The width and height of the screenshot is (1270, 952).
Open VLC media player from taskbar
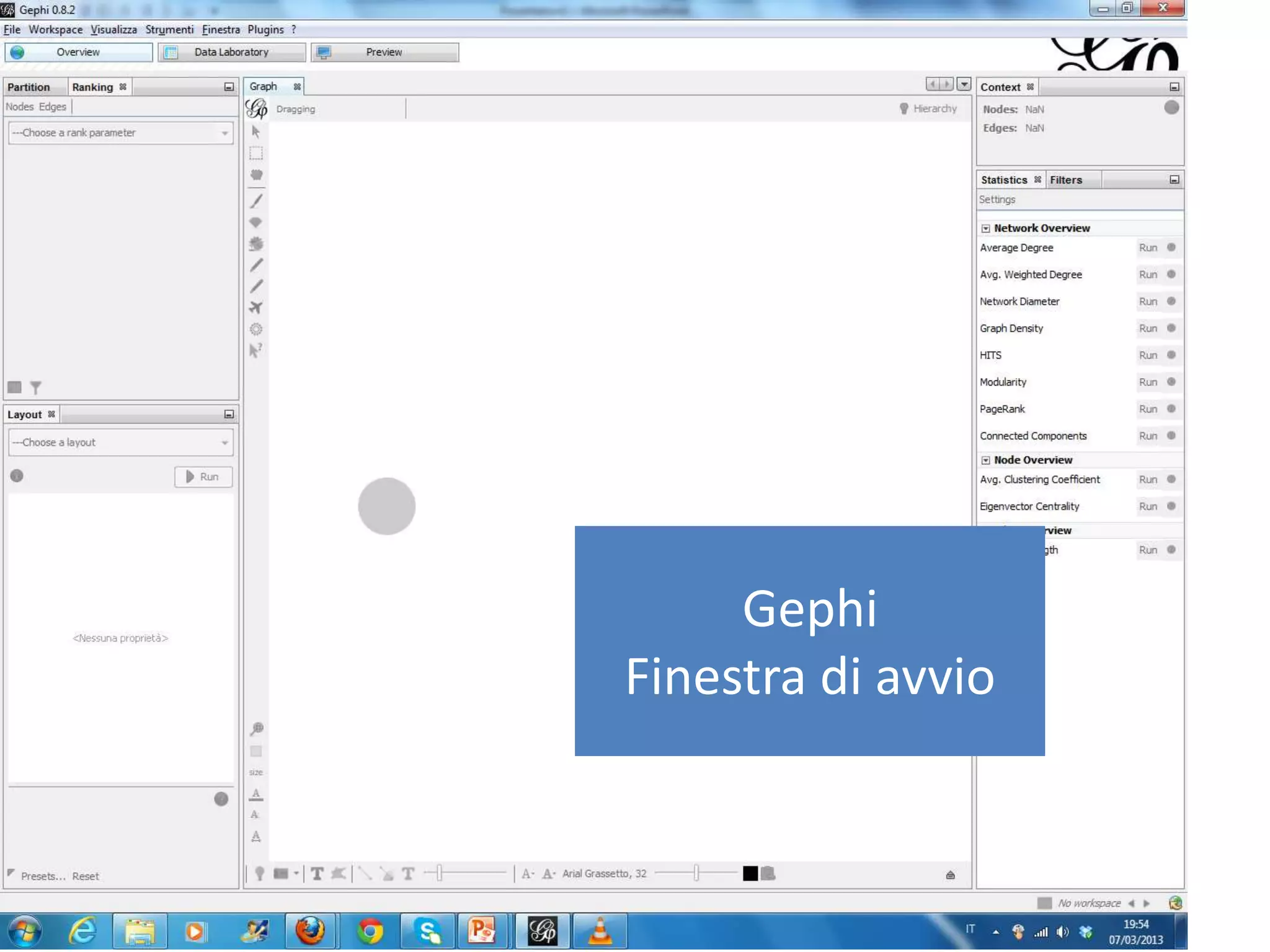pyautogui.click(x=600, y=931)
